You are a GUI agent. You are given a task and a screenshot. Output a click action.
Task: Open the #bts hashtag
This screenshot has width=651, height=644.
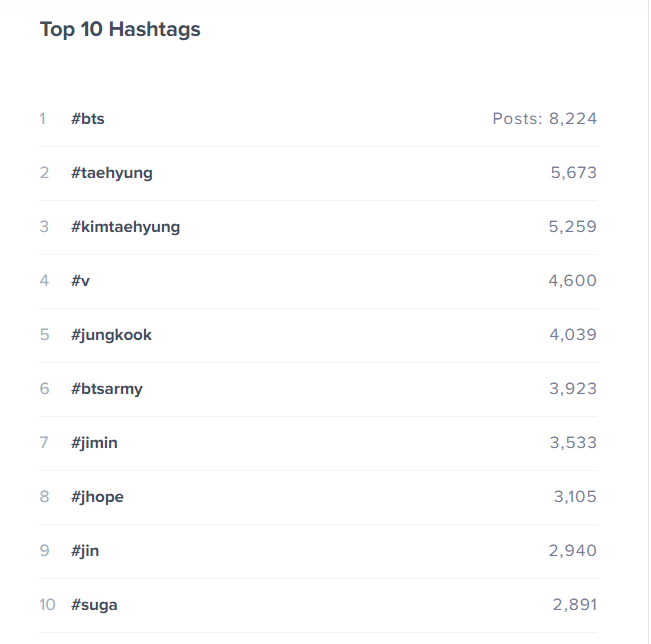pyautogui.click(x=88, y=119)
